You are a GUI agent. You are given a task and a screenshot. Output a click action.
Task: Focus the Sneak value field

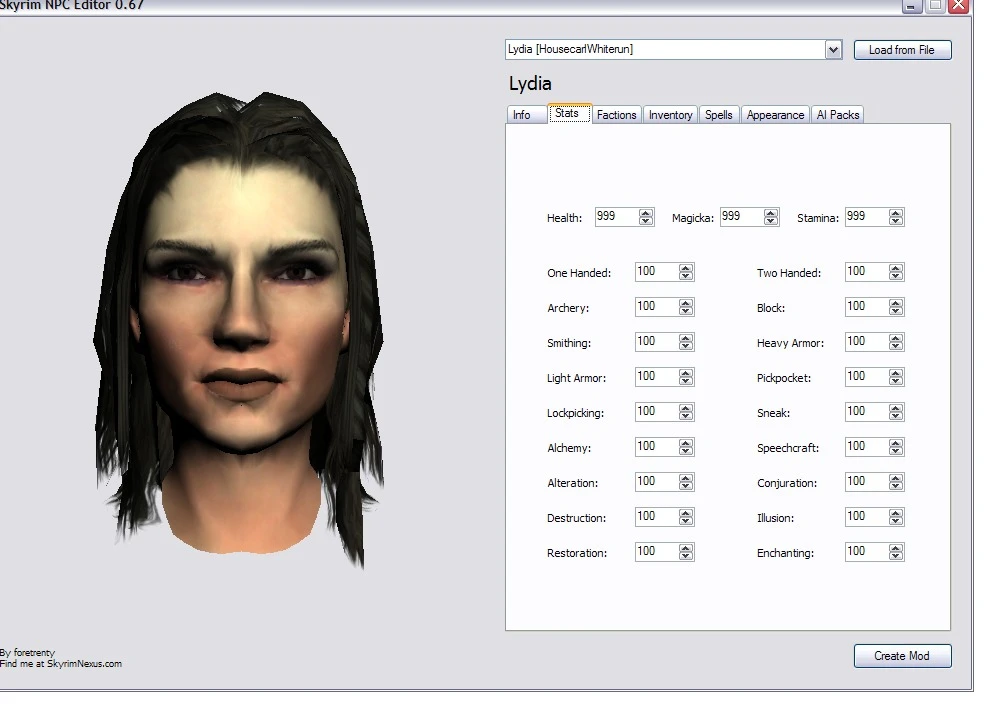[x=867, y=412]
